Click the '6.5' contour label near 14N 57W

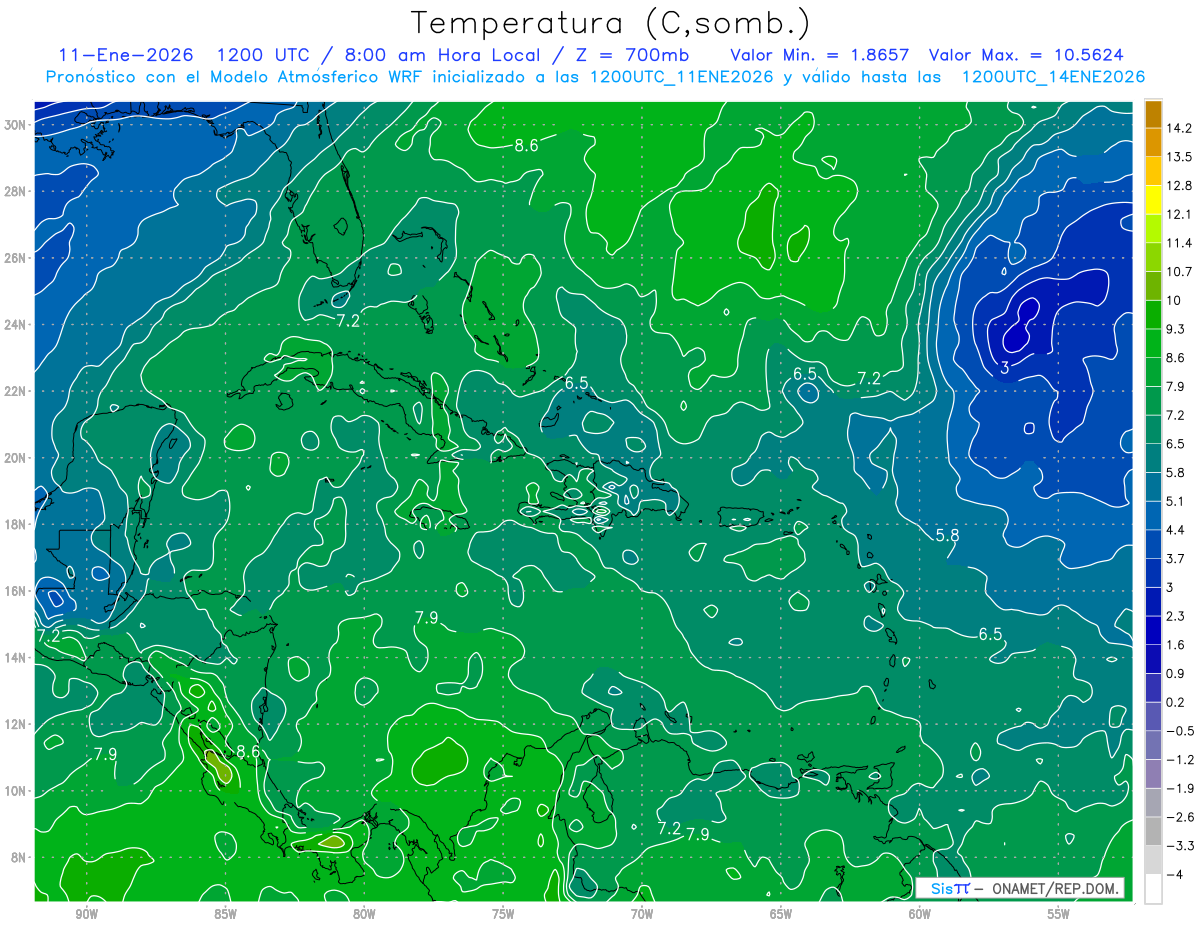tap(990, 634)
